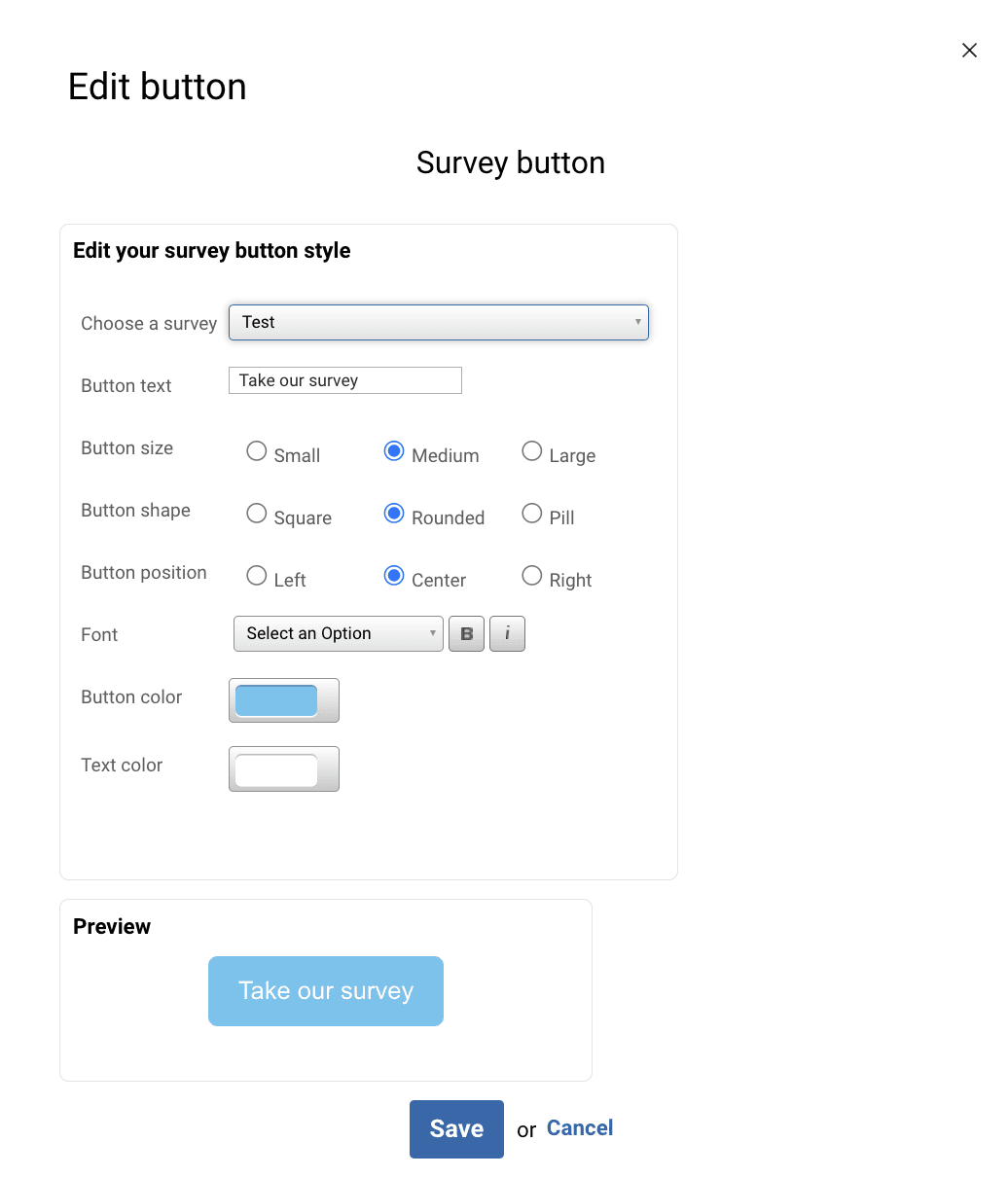Viewport: 1008px width, 1177px height.
Task: Click the Cancel link
Action: 580,1128
